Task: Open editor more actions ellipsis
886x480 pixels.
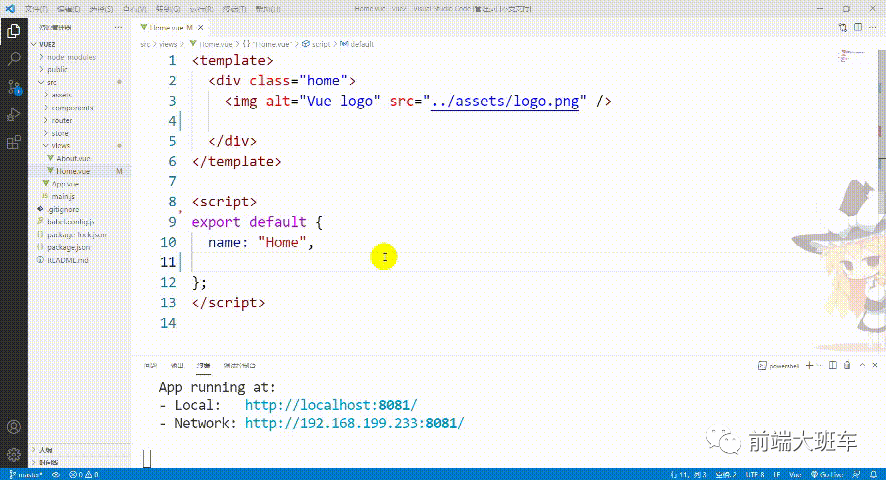Action: pos(874,27)
